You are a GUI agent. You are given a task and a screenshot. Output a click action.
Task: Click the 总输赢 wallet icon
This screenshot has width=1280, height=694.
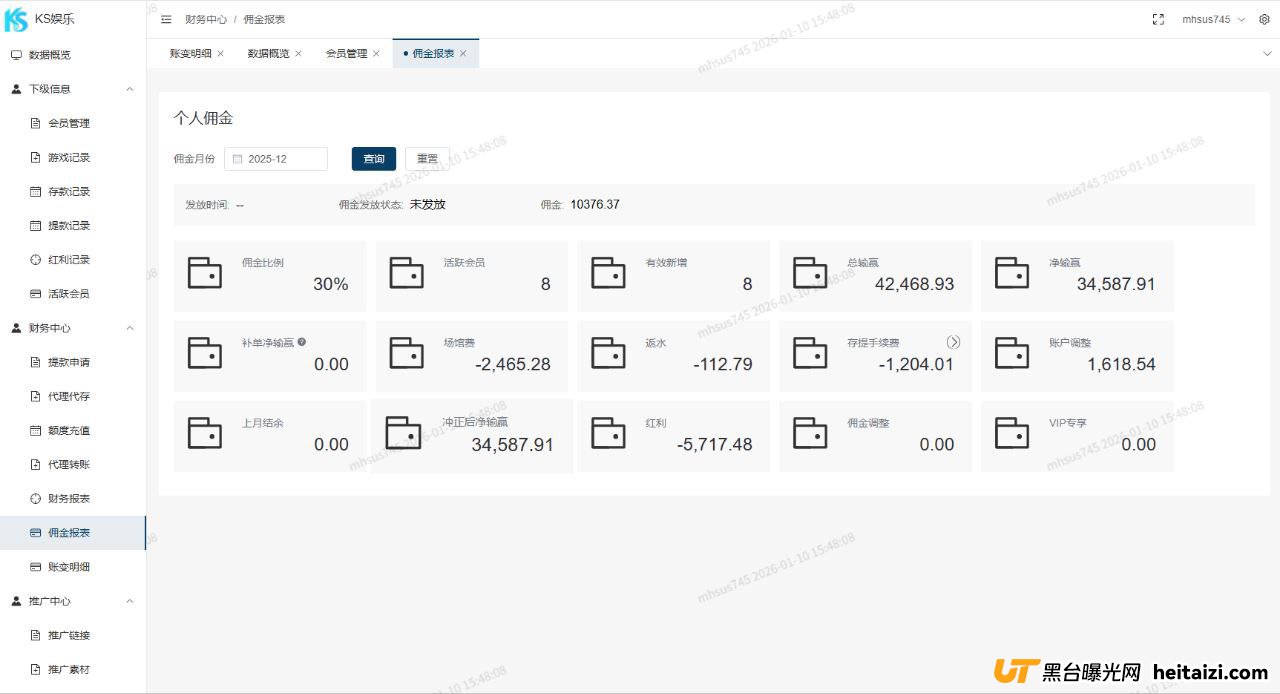pos(811,273)
